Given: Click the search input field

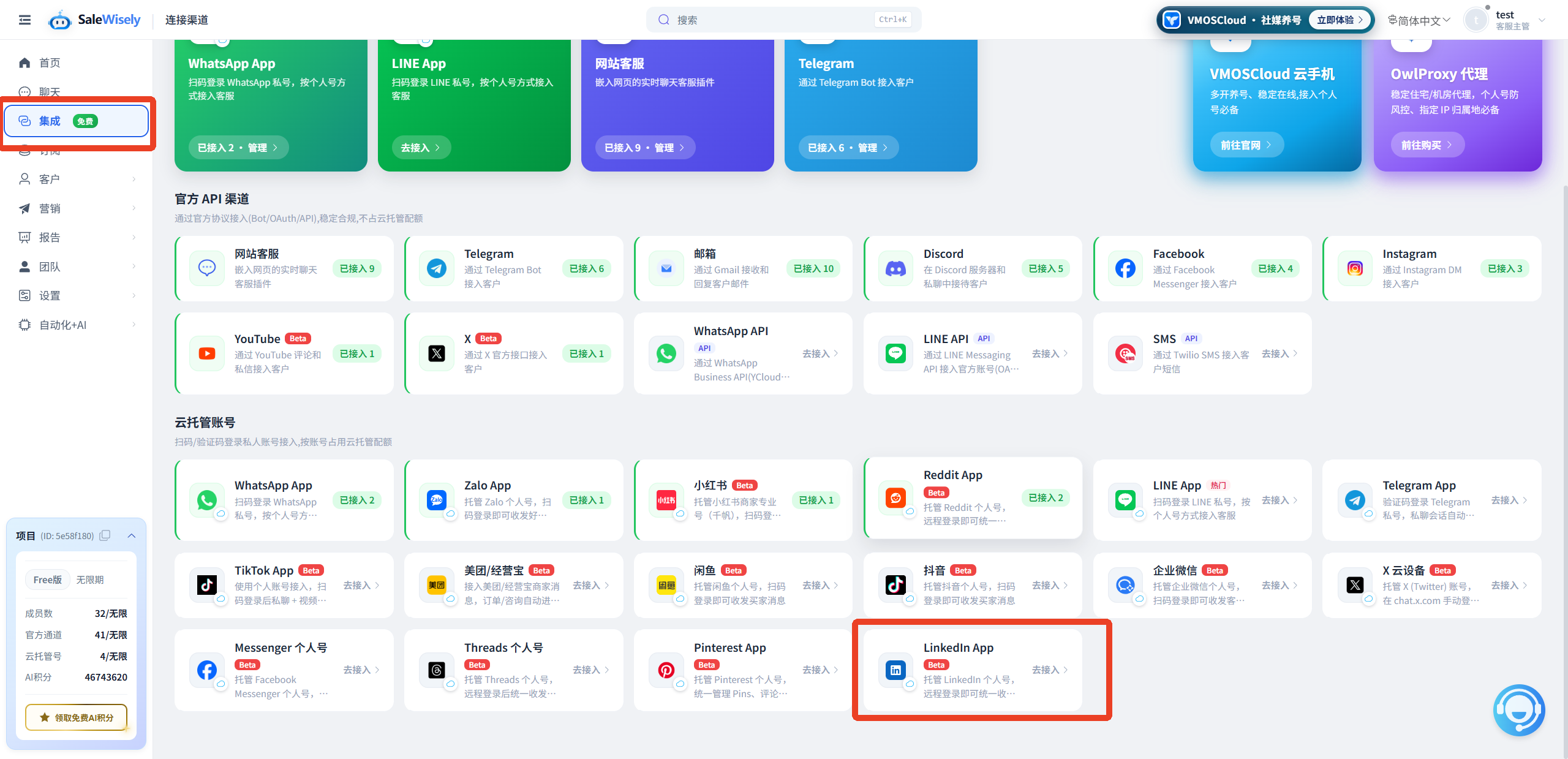Looking at the screenshot, I should point(783,20).
